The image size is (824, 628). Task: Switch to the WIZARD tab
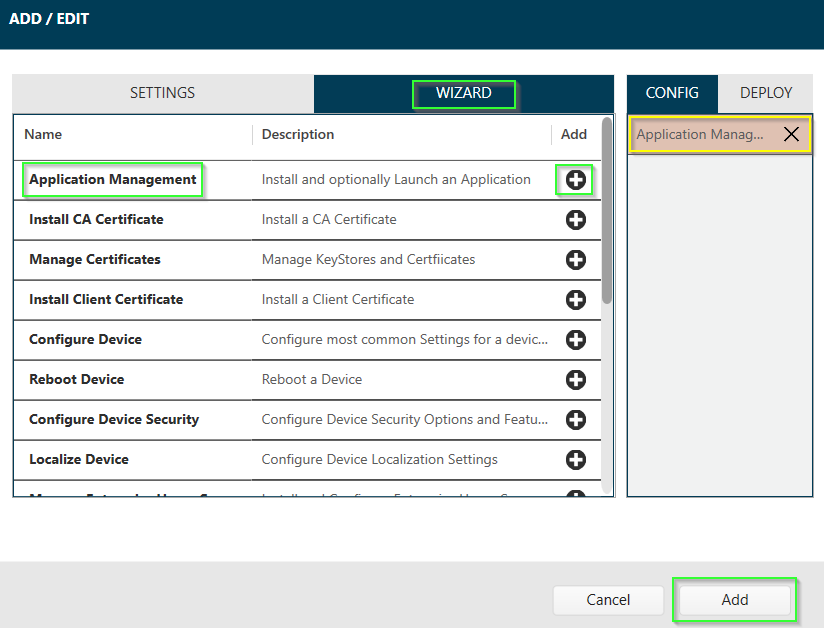click(x=463, y=93)
